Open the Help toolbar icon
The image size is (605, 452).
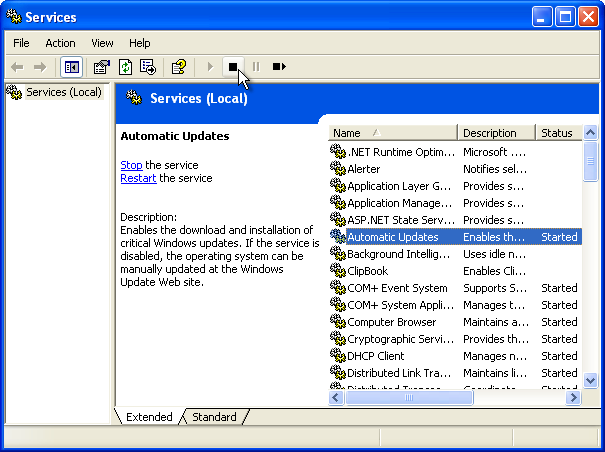coord(179,67)
